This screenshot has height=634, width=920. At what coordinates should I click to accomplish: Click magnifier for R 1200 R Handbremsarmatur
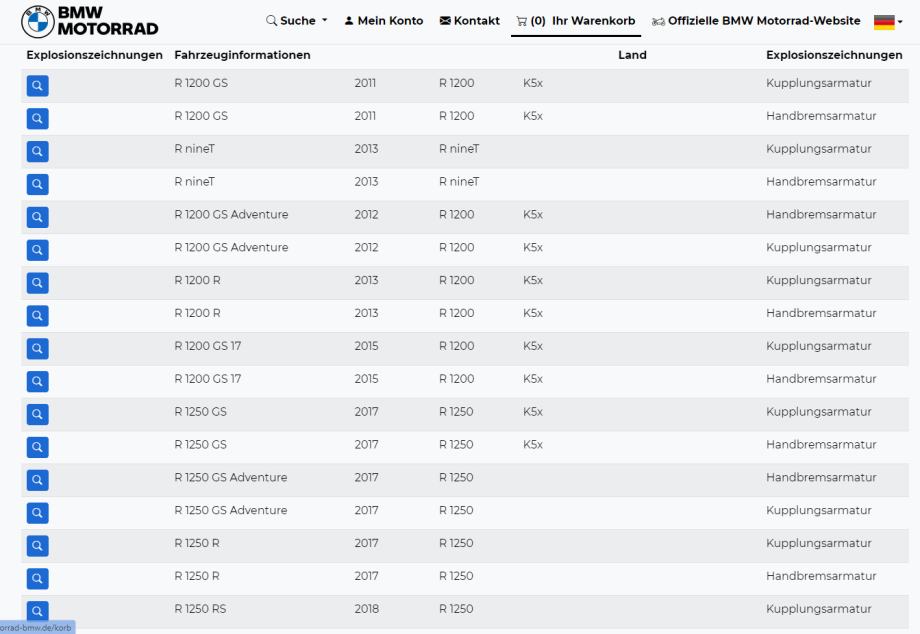(37, 316)
